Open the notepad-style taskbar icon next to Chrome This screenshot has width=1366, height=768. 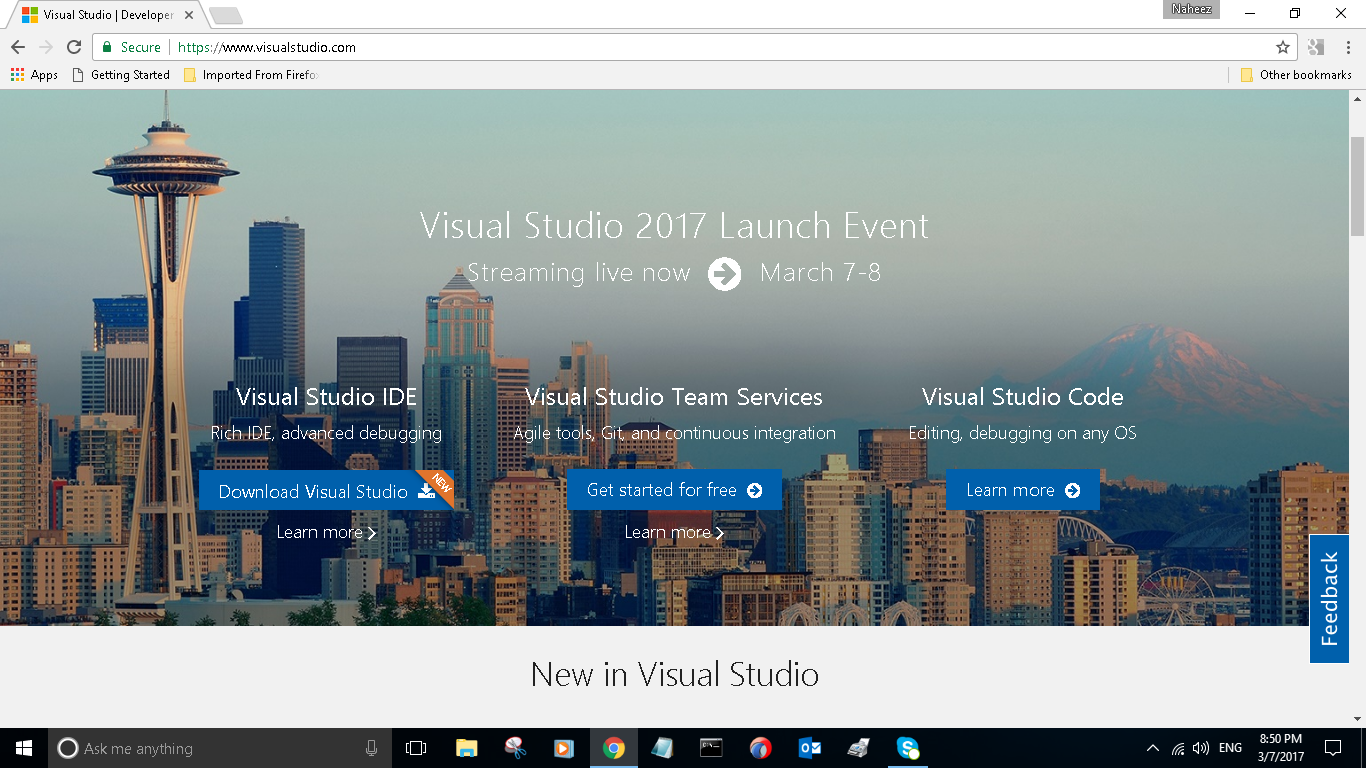[x=662, y=748]
